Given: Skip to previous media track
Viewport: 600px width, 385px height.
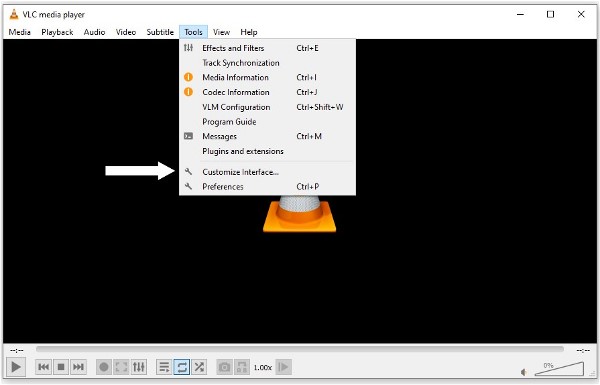Looking at the screenshot, I should (x=44, y=367).
